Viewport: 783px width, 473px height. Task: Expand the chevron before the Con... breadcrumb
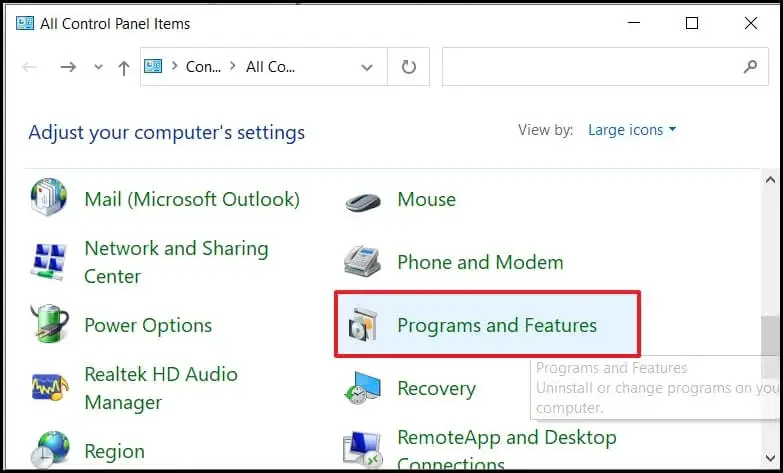(x=174, y=65)
